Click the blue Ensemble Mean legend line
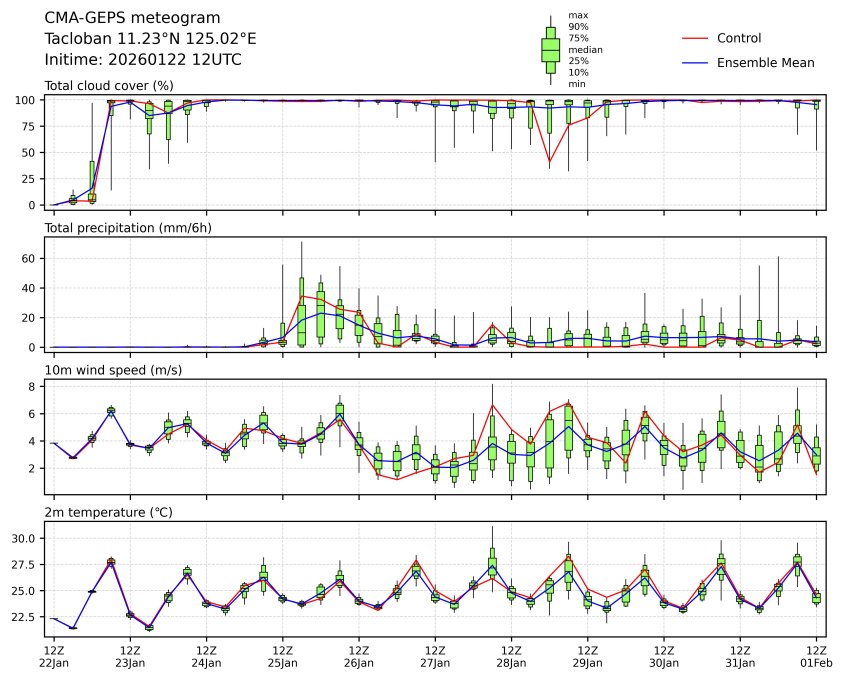 695,62
